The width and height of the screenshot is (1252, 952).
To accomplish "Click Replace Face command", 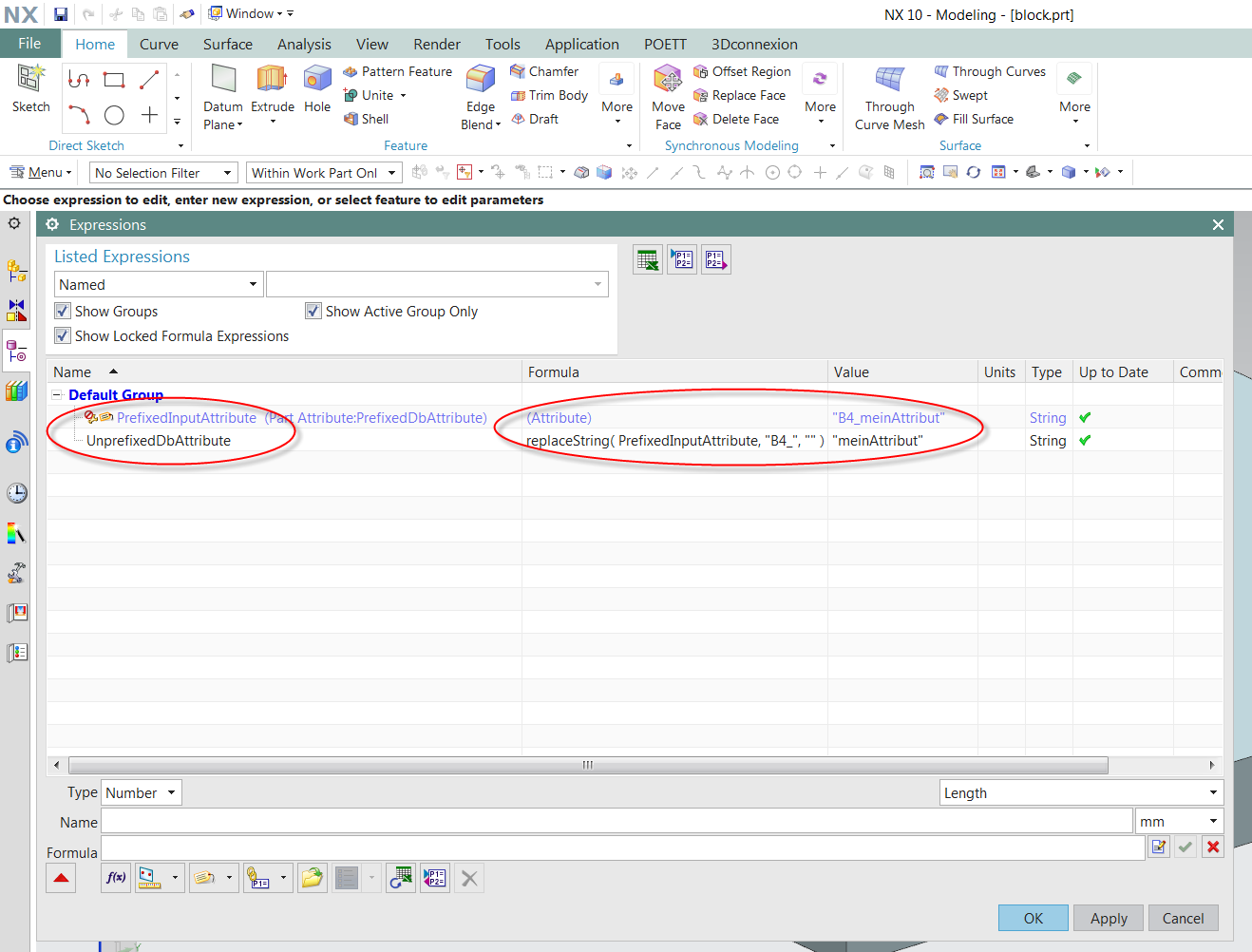I will point(739,95).
